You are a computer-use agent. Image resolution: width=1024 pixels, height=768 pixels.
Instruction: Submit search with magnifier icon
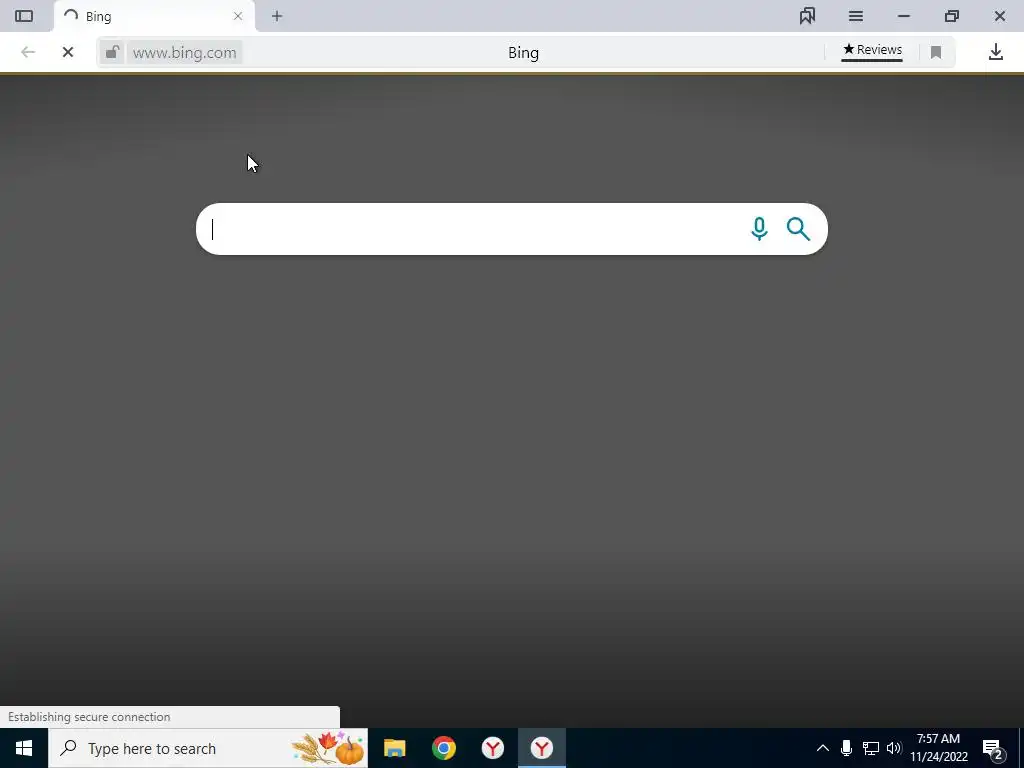point(798,229)
